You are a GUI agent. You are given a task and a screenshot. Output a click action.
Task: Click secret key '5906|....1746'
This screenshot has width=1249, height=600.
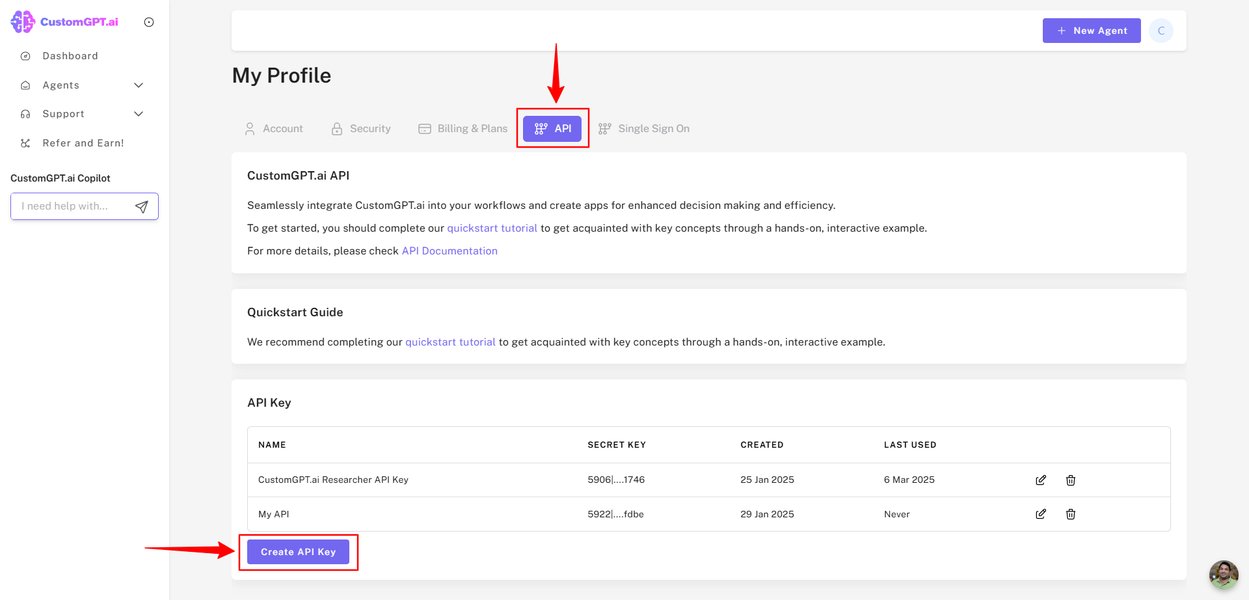pyautogui.click(x=616, y=480)
